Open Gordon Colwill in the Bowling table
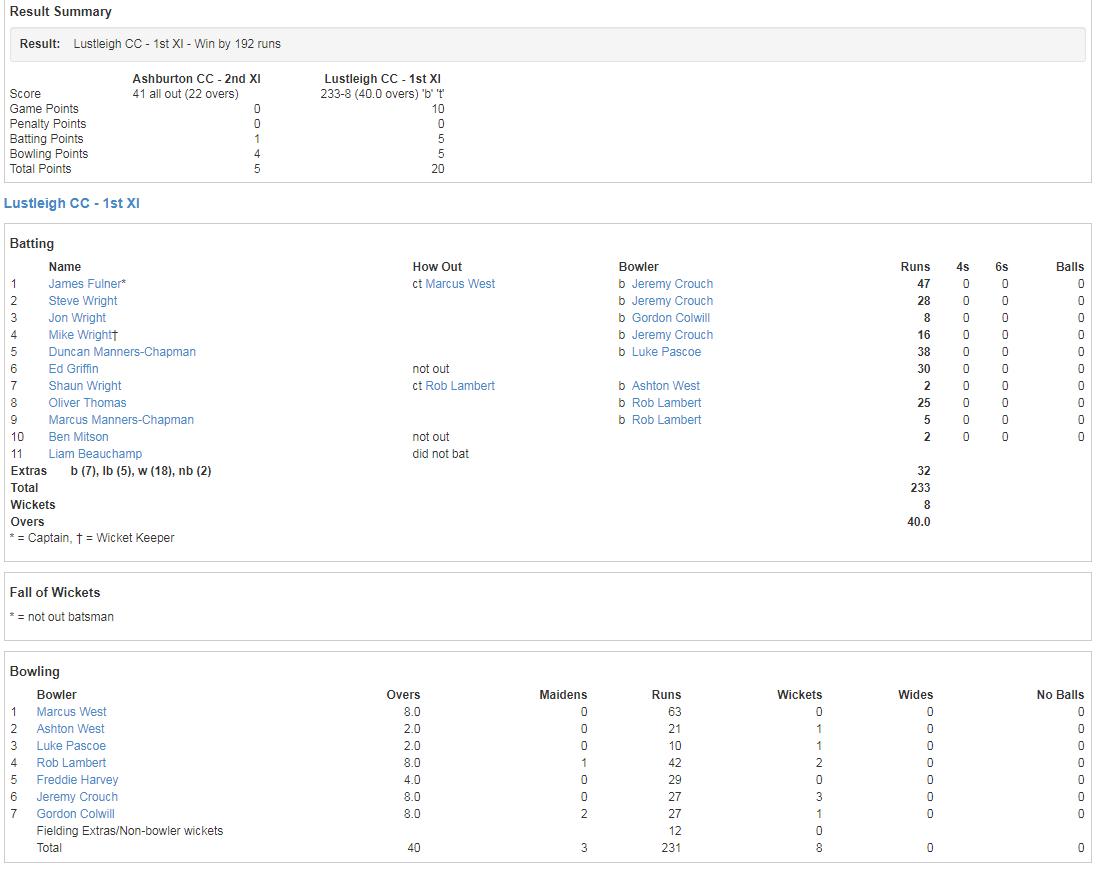Viewport: 1112px width, 874px height. [76, 814]
